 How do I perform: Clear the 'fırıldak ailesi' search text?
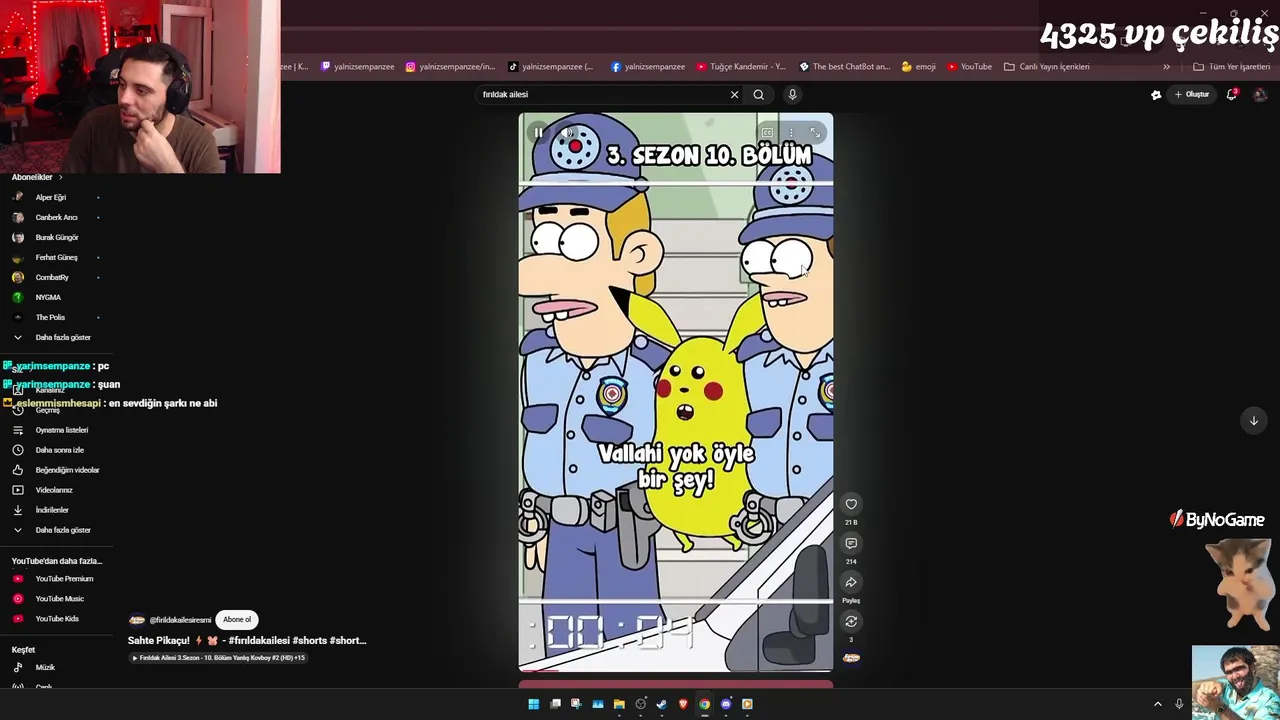pos(734,95)
